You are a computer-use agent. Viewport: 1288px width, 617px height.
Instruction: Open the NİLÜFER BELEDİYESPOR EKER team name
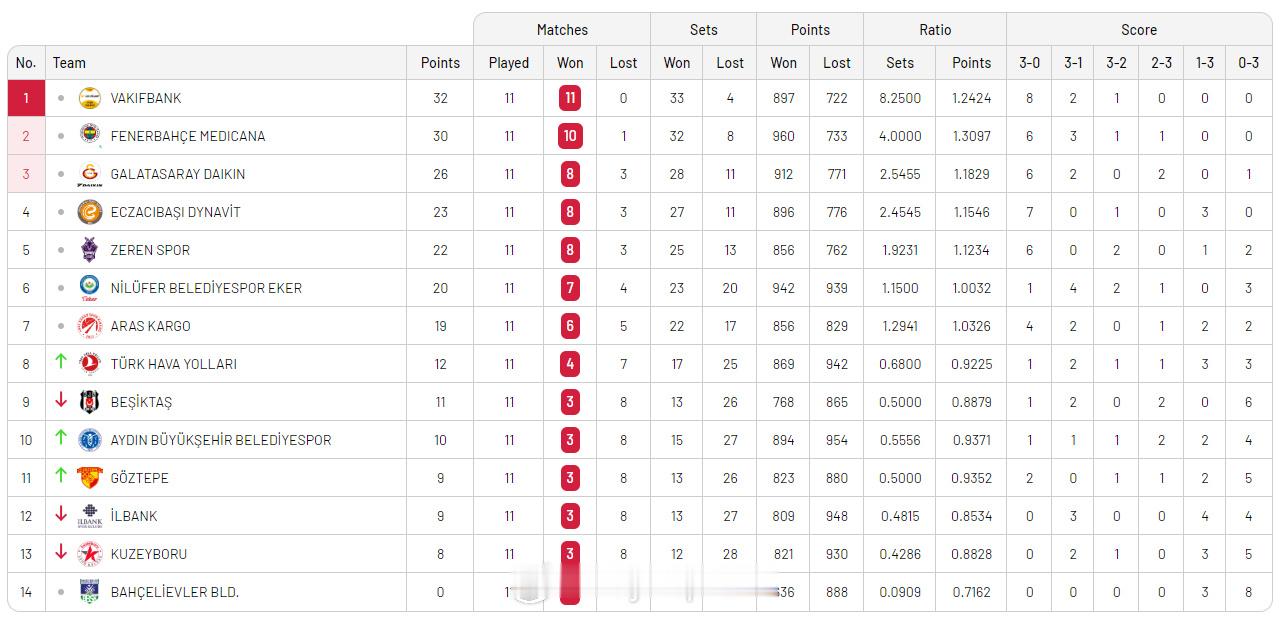206,288
